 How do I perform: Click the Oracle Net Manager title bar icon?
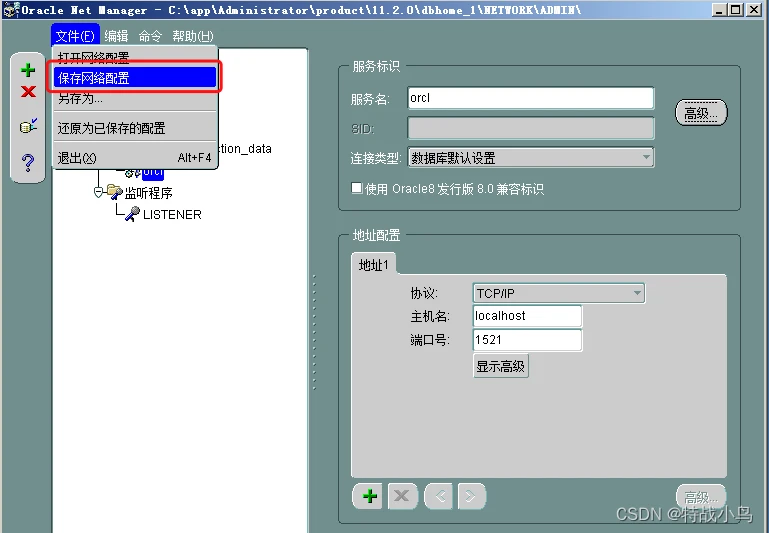(x=11, y=10)
